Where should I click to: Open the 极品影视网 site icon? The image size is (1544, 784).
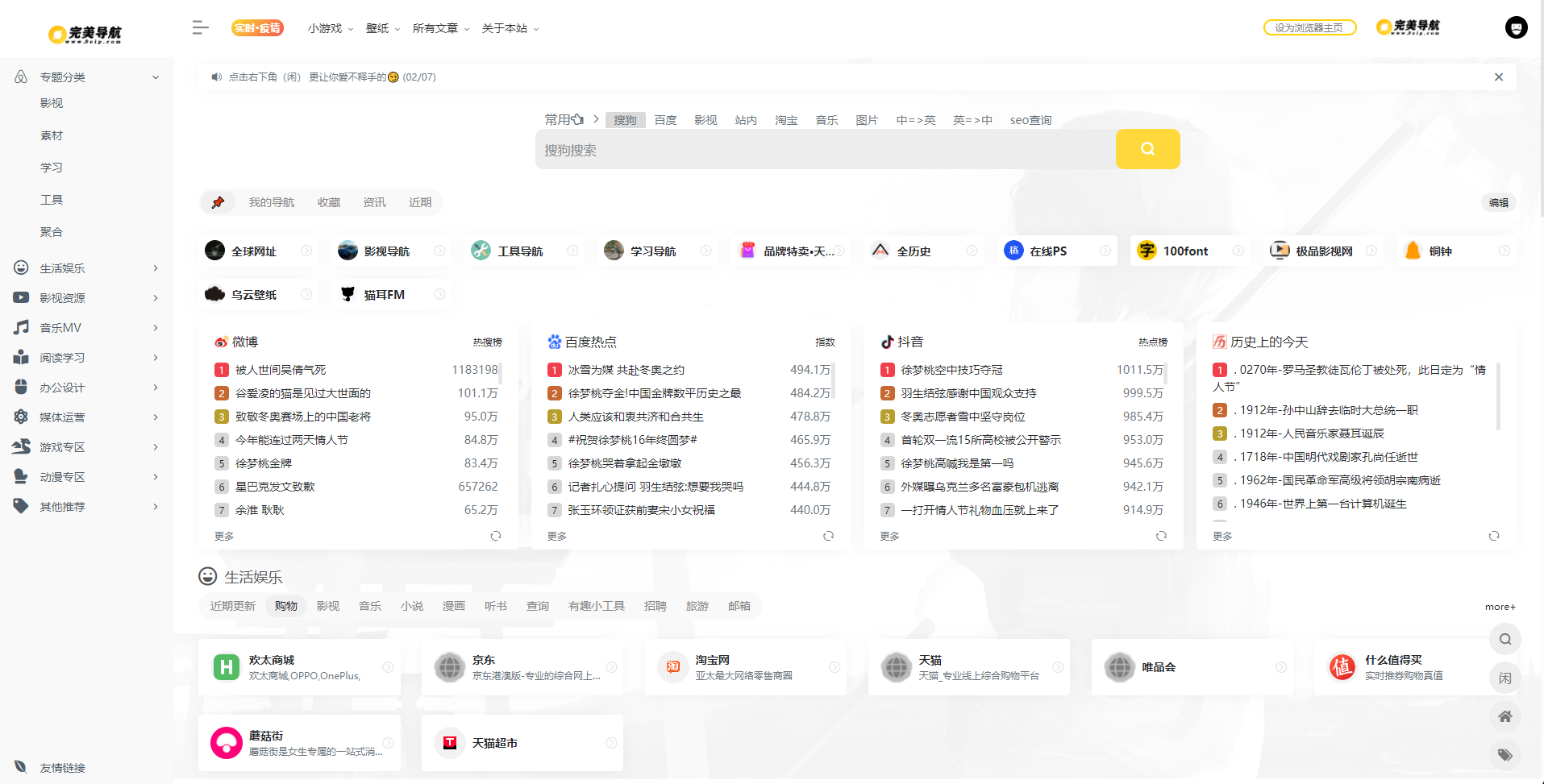tap(1280, 251)
